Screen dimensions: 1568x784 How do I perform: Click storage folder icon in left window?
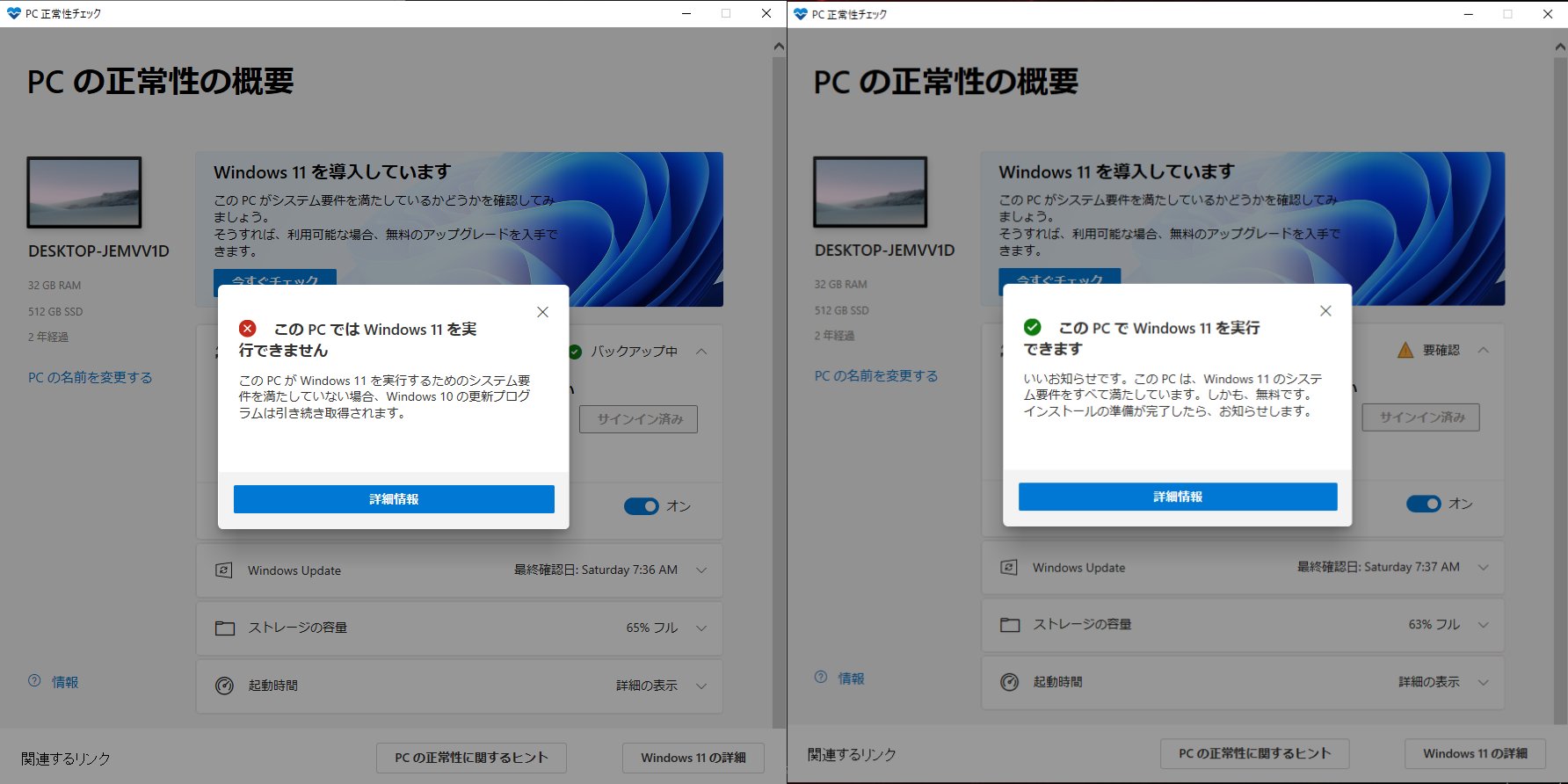[225, 628]
